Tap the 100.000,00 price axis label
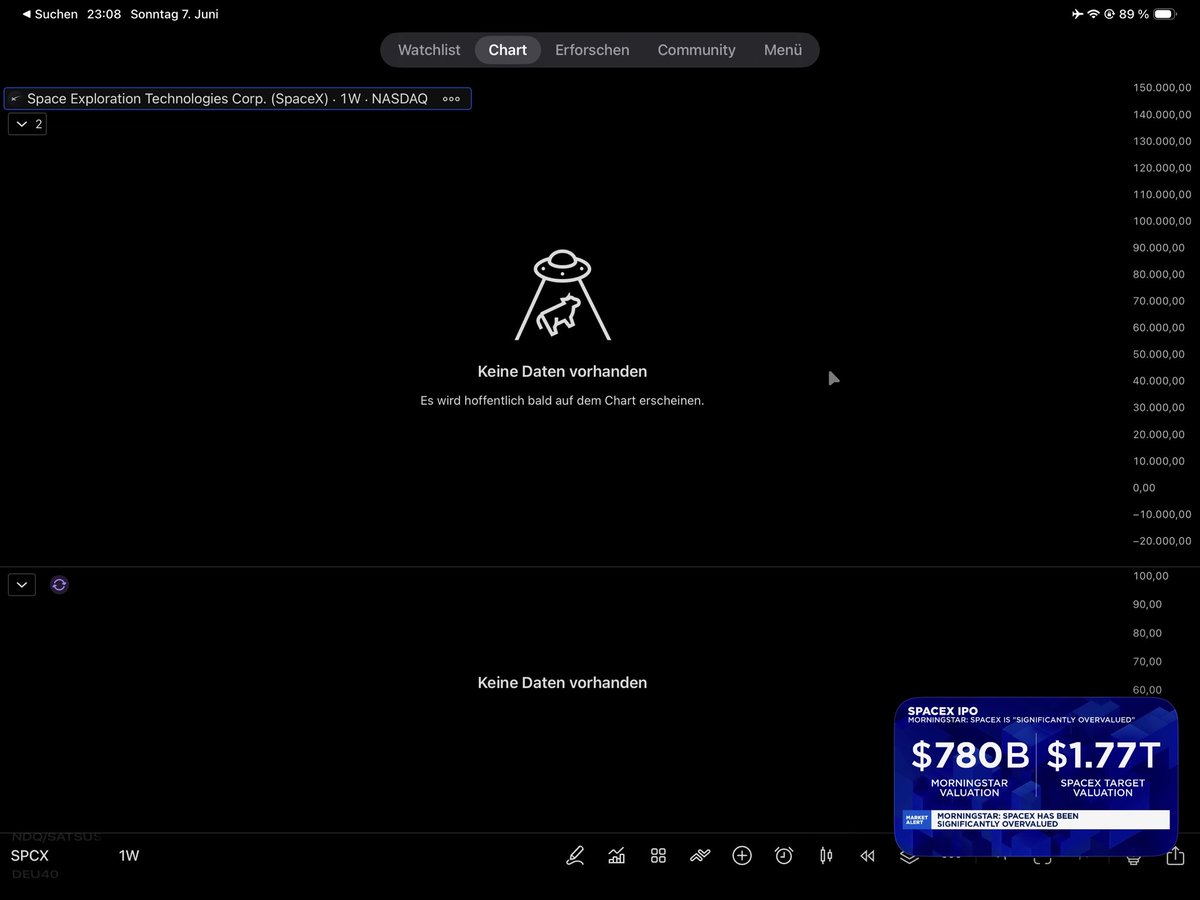 pos(1162,221)
